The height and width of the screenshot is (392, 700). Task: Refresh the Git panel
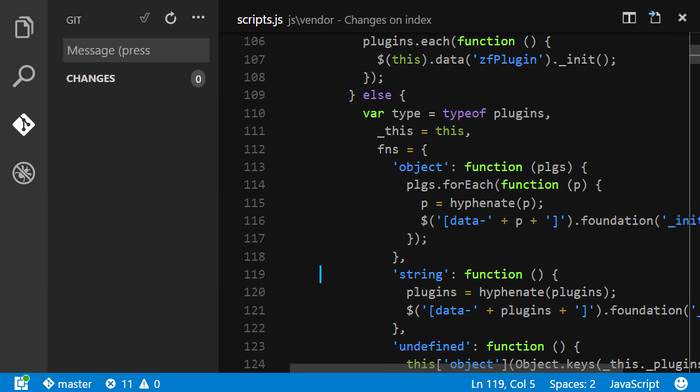coord(171,18)
